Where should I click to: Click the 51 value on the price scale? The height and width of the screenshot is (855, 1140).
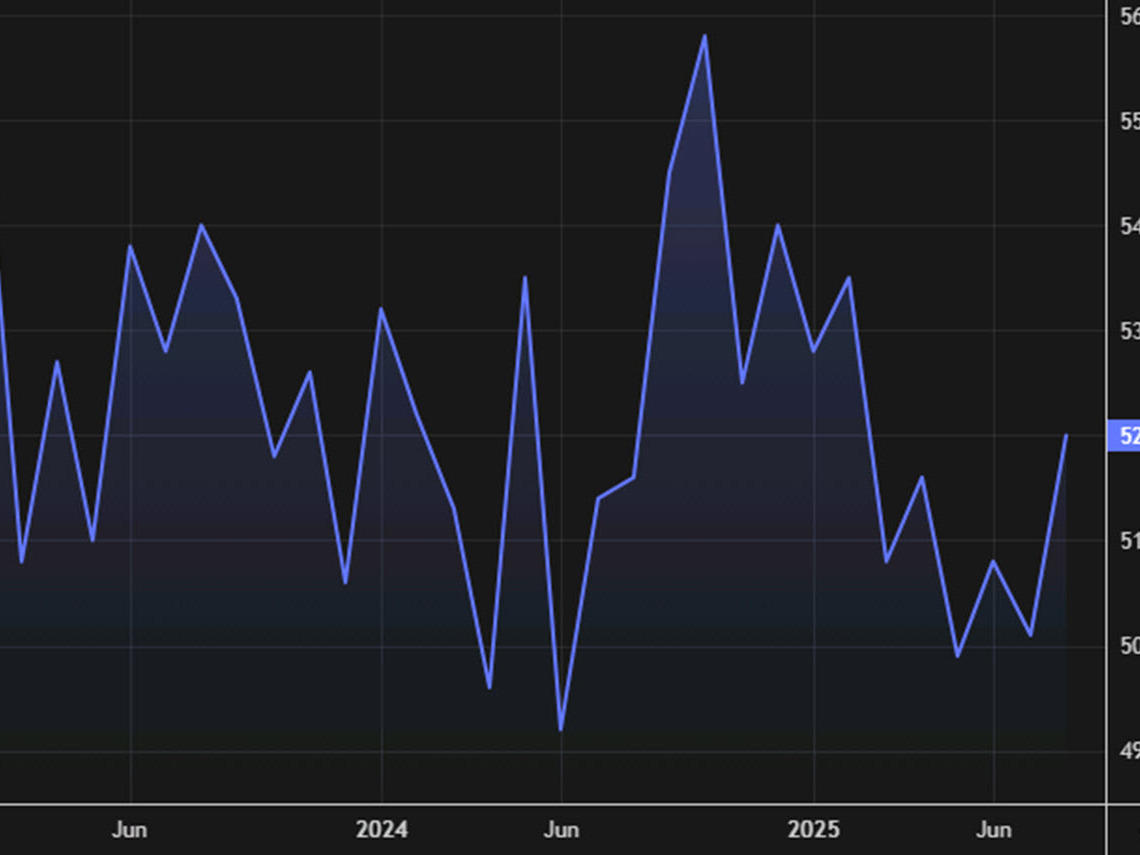tap(1131, 540)
